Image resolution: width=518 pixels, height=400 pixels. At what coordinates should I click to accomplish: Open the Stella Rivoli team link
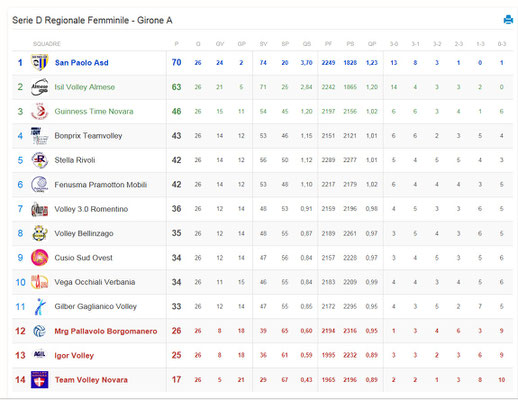75,160
